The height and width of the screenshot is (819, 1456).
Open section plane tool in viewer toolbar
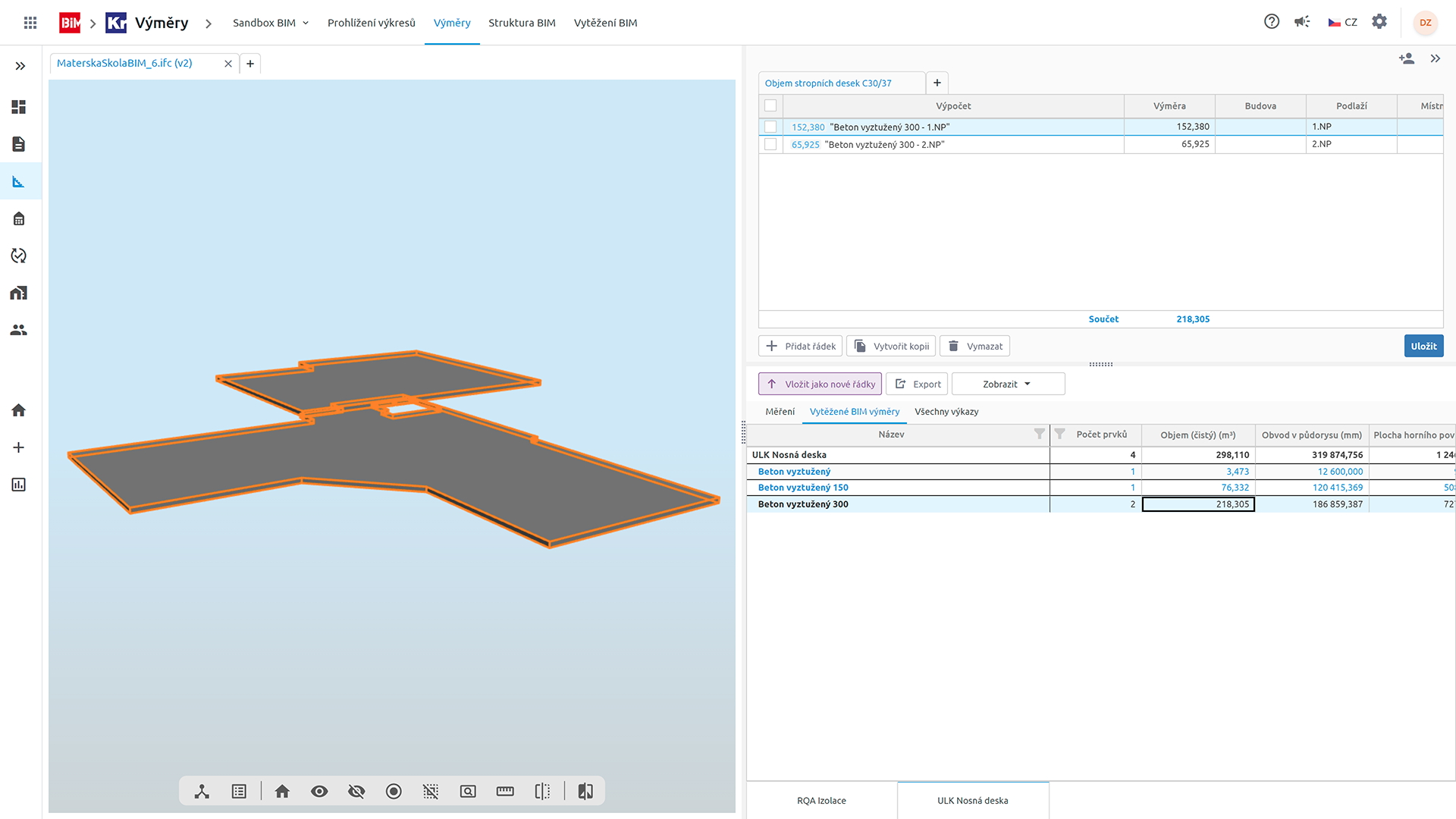coord(542,791)
